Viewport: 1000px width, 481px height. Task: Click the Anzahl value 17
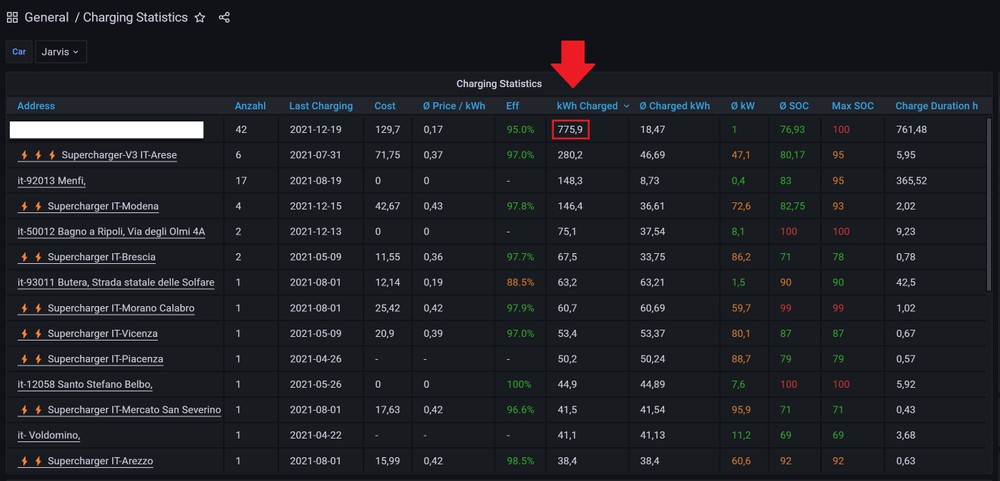pyautogui.click(x=240, y=181)
